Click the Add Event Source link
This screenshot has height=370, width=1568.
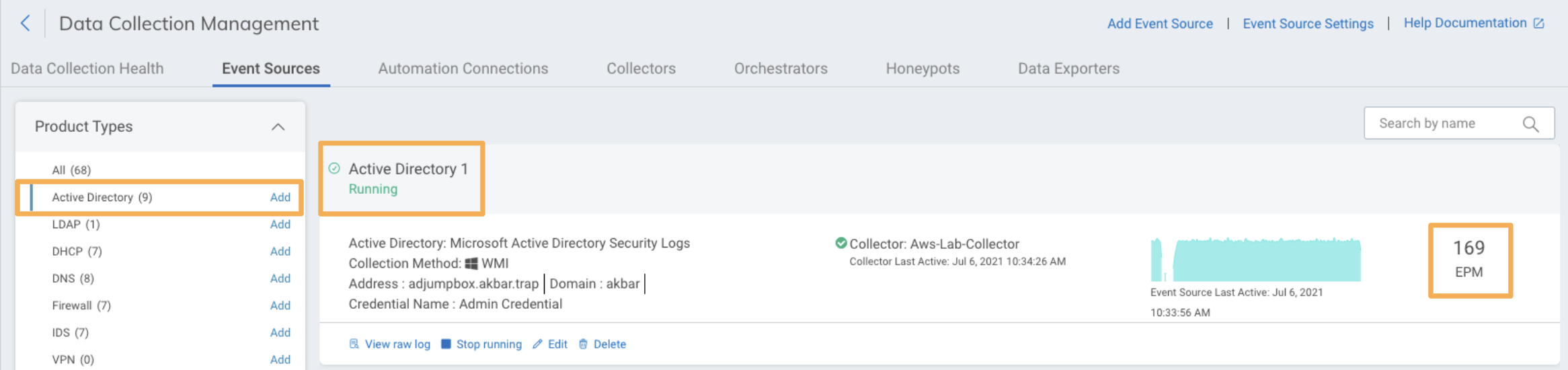click(x=1160, y=24)
